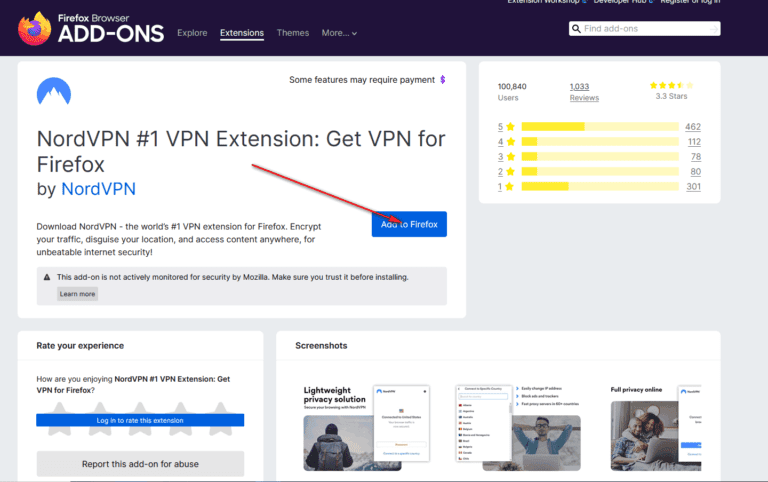Viewport: 768px width, 482px height.
Task: Click the search submit arrow icon
Action: [x=714, y=29]
